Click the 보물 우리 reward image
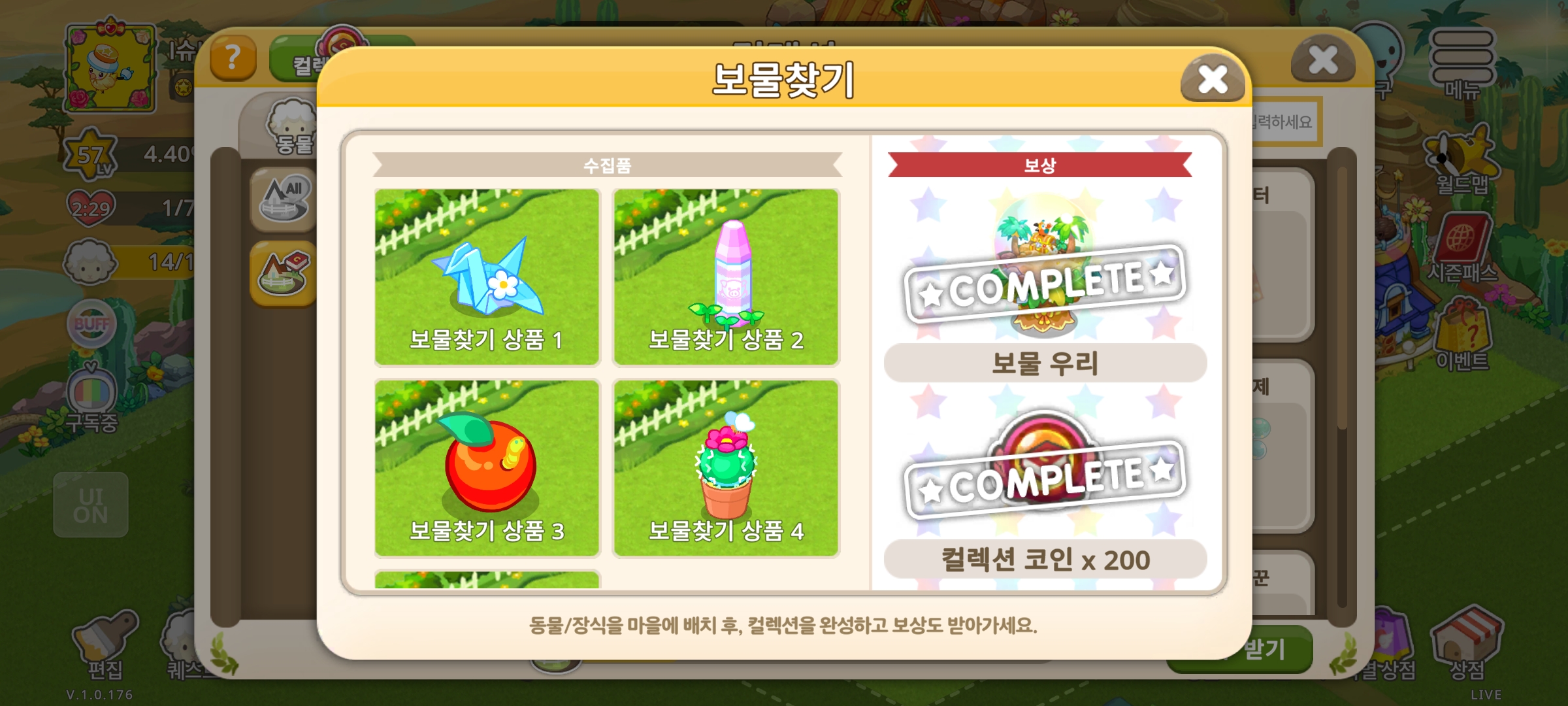 pyautogui.click(x=1044, y=265)
